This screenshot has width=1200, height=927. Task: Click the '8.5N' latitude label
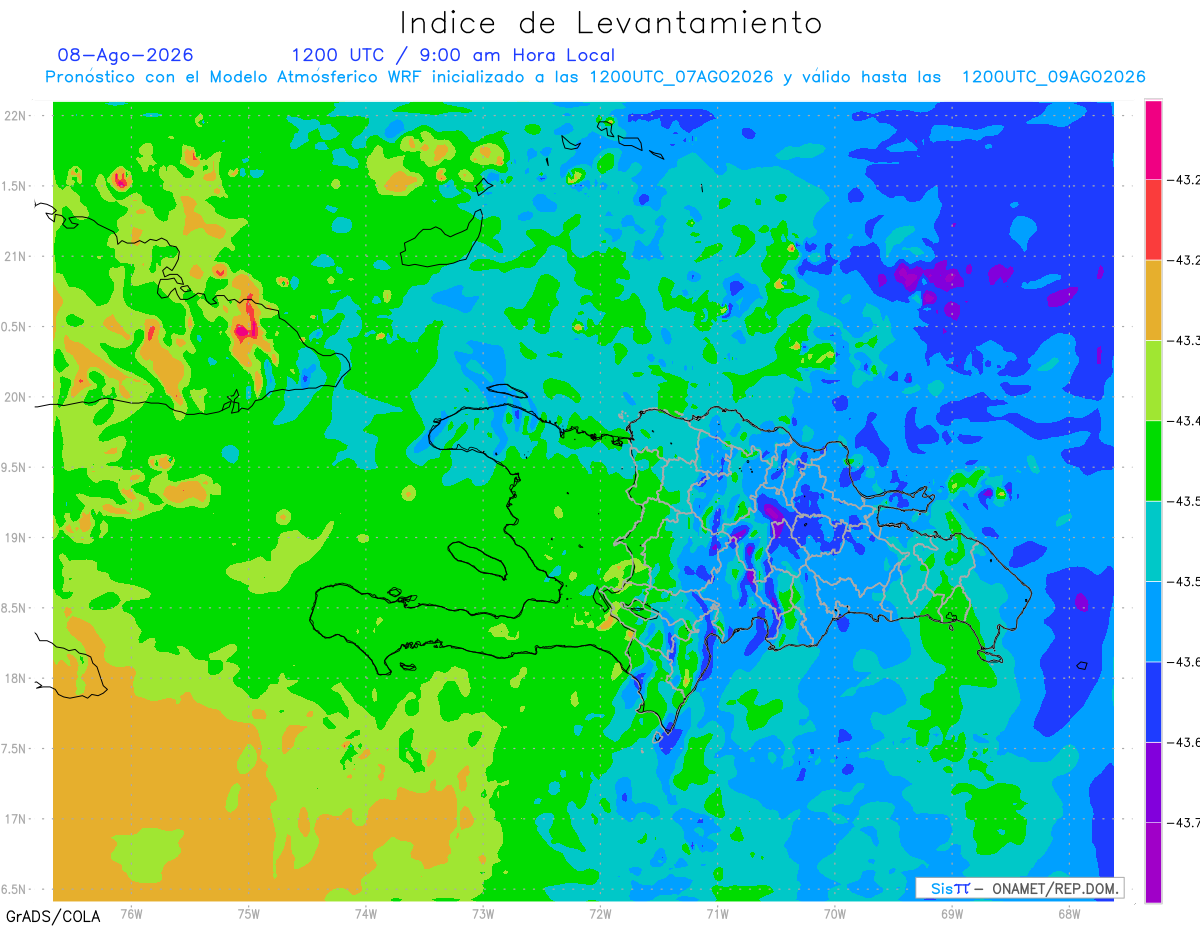tap(16, 608)
